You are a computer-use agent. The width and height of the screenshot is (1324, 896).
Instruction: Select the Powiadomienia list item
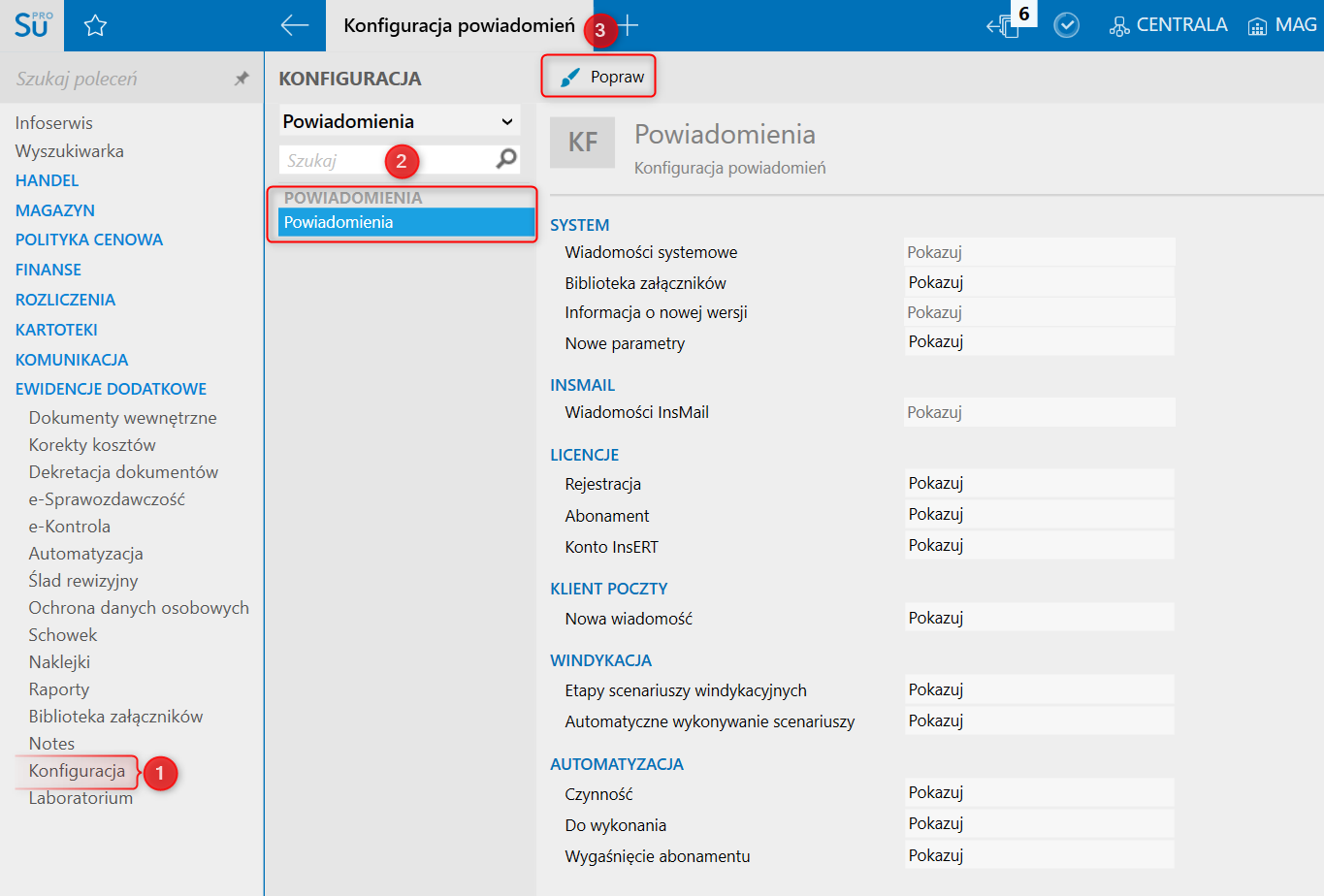(406, 222)
